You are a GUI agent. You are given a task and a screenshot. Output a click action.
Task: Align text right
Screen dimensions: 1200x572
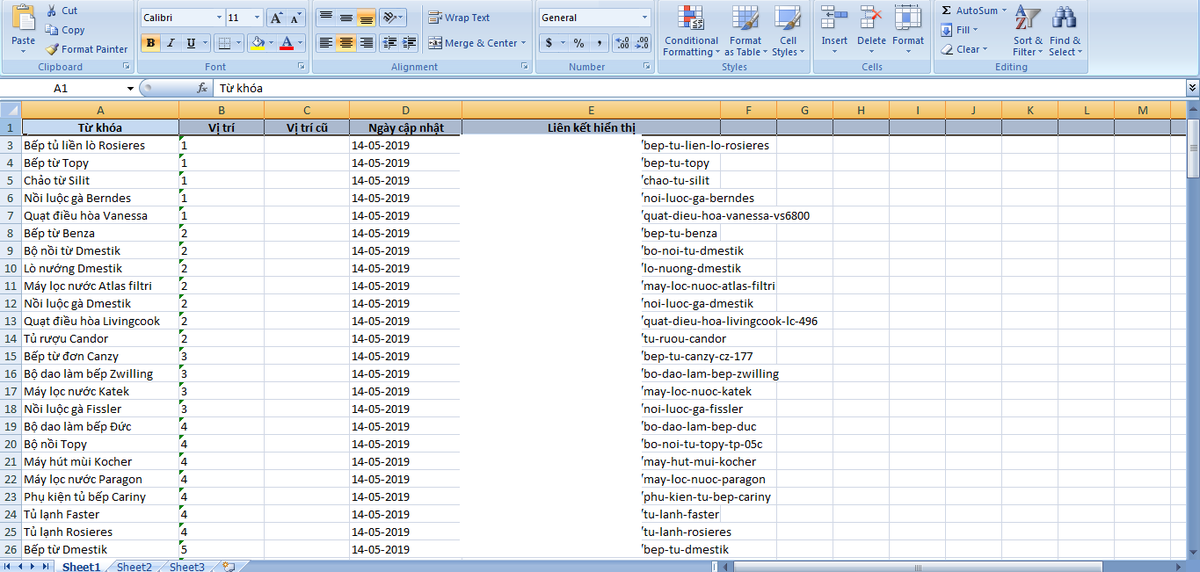366,43
